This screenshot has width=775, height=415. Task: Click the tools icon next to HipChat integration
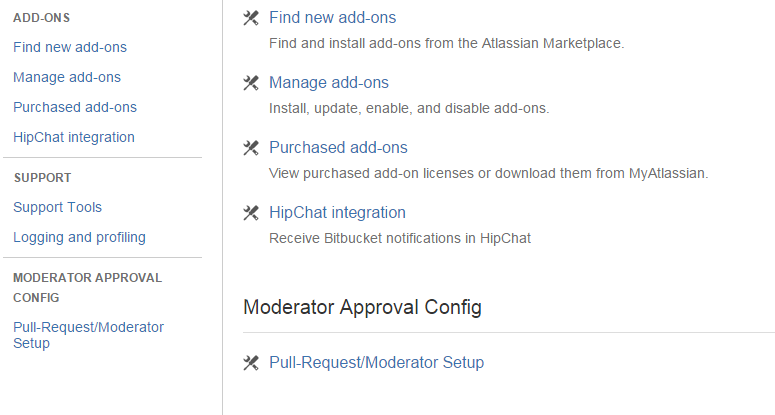pyautogui.click(x=251, y=213)
